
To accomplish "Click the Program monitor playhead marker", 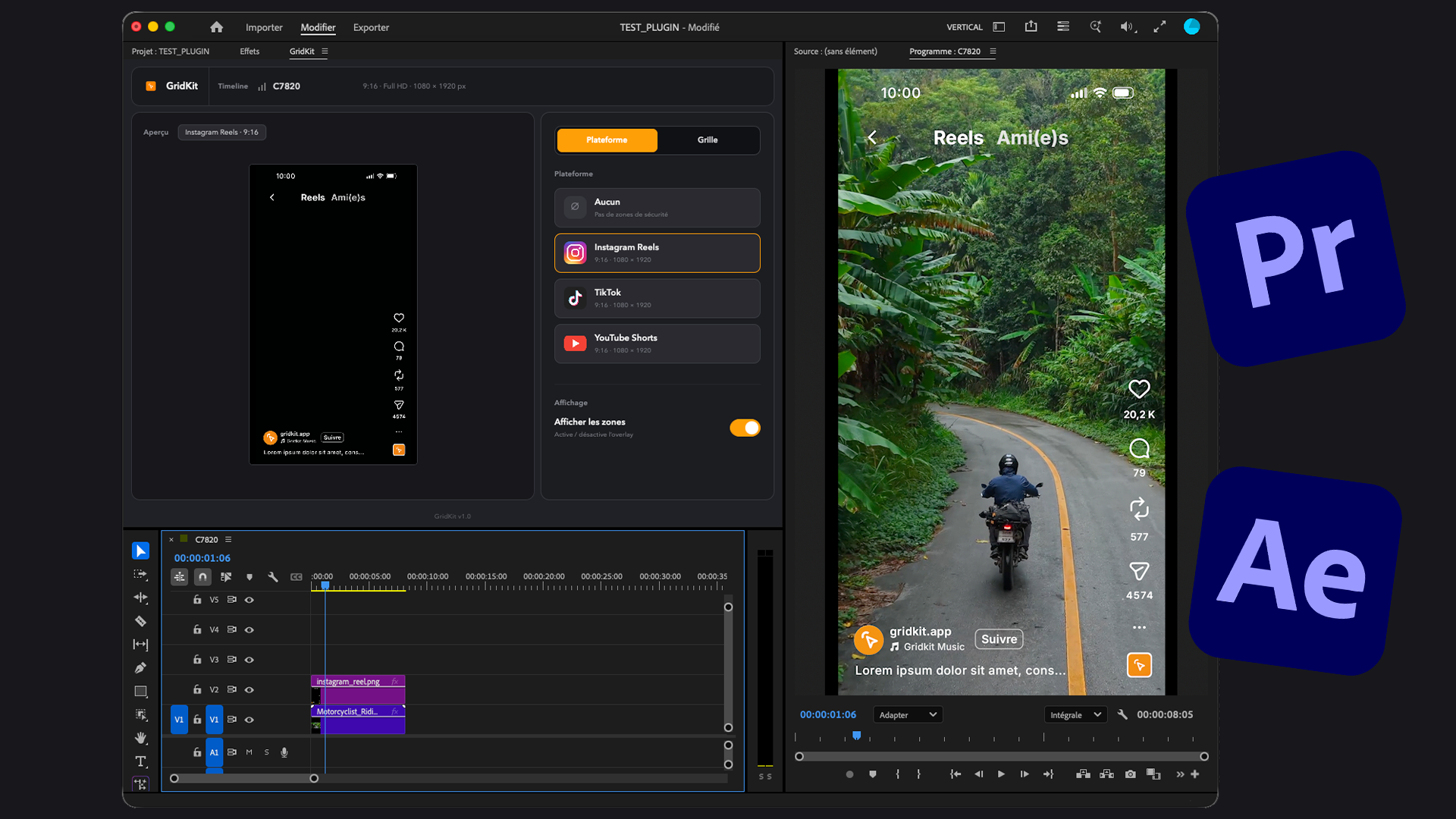I will 856,736.
